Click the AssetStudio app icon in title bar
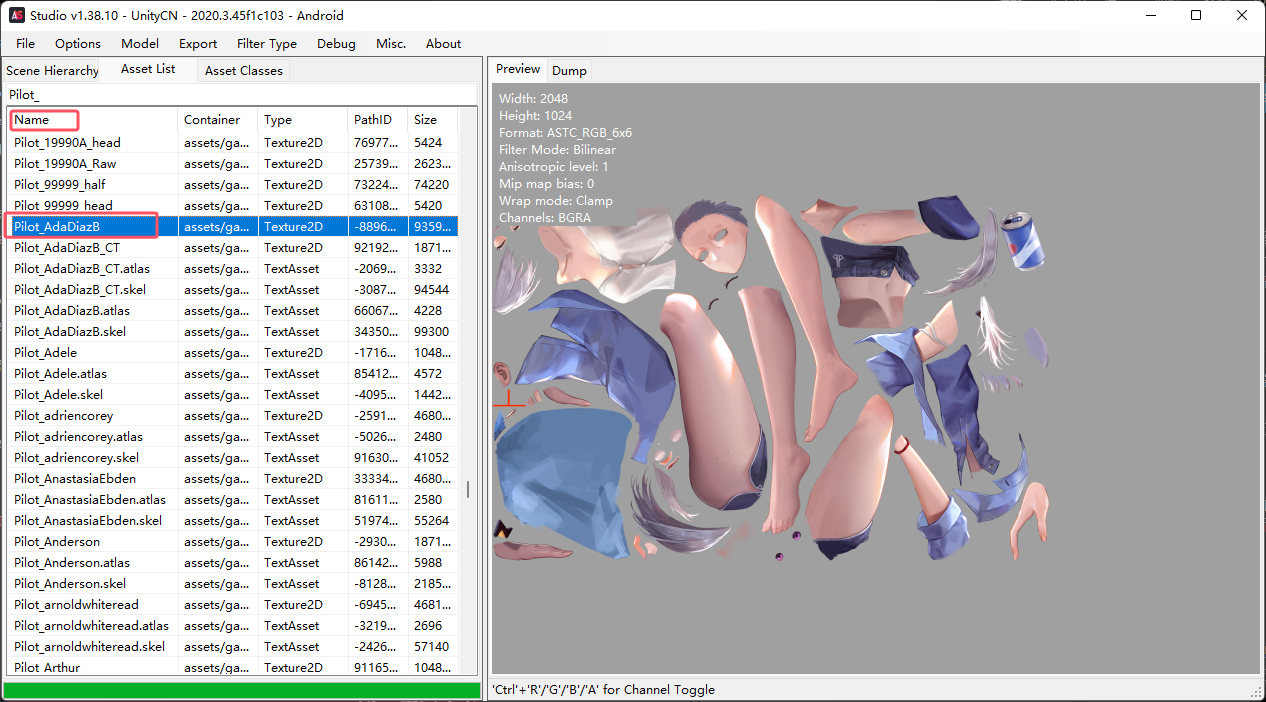1266x702 pixels. click(17, 15)
